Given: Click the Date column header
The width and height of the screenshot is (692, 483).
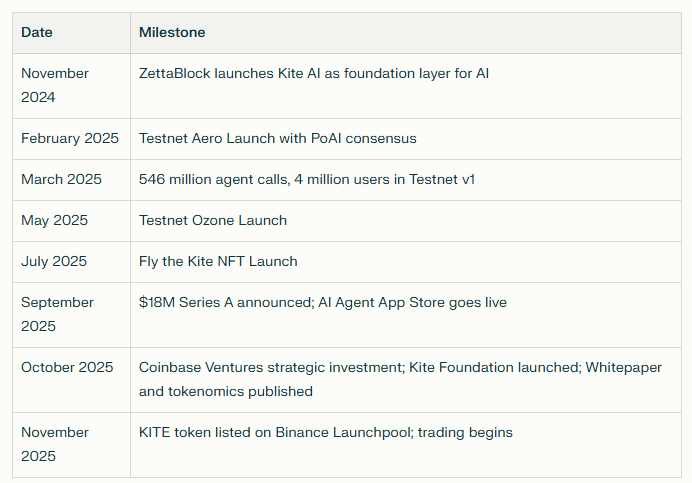Looking at the screenshot, I should (x=37, y=33).
